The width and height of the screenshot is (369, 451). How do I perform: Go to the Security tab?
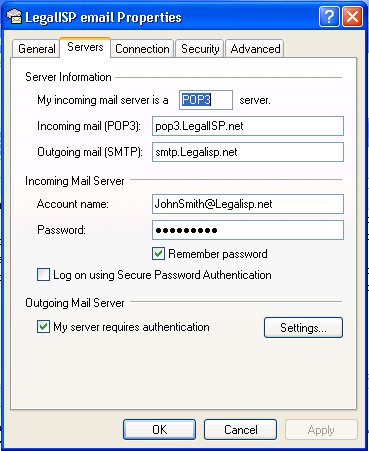click(x=200, y=49)
